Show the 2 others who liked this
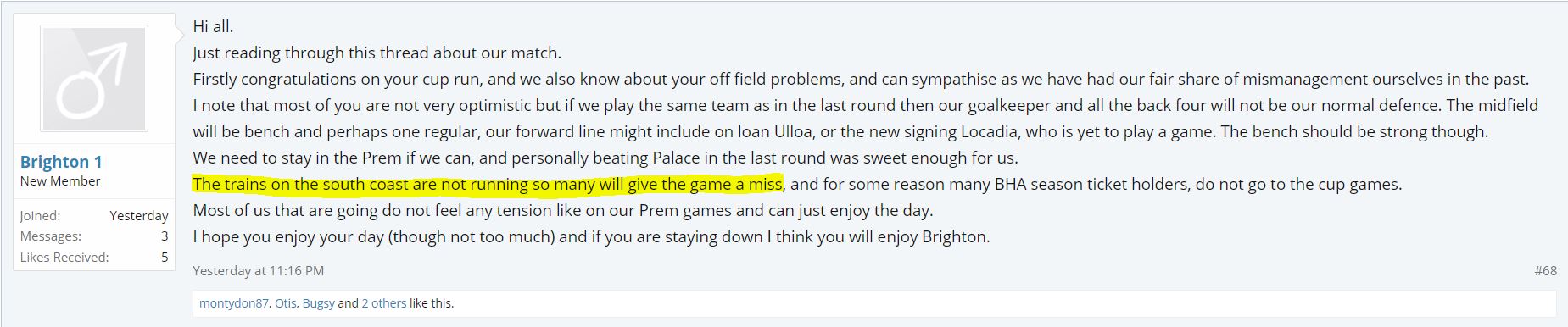Viewport: 1568px width, 327px height. (x=384, y=303)
